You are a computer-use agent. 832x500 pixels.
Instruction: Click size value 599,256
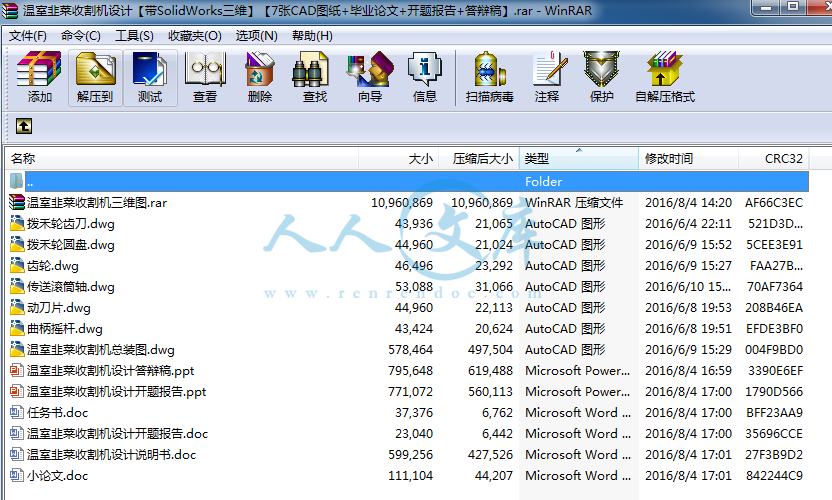[x=410, y=454]
